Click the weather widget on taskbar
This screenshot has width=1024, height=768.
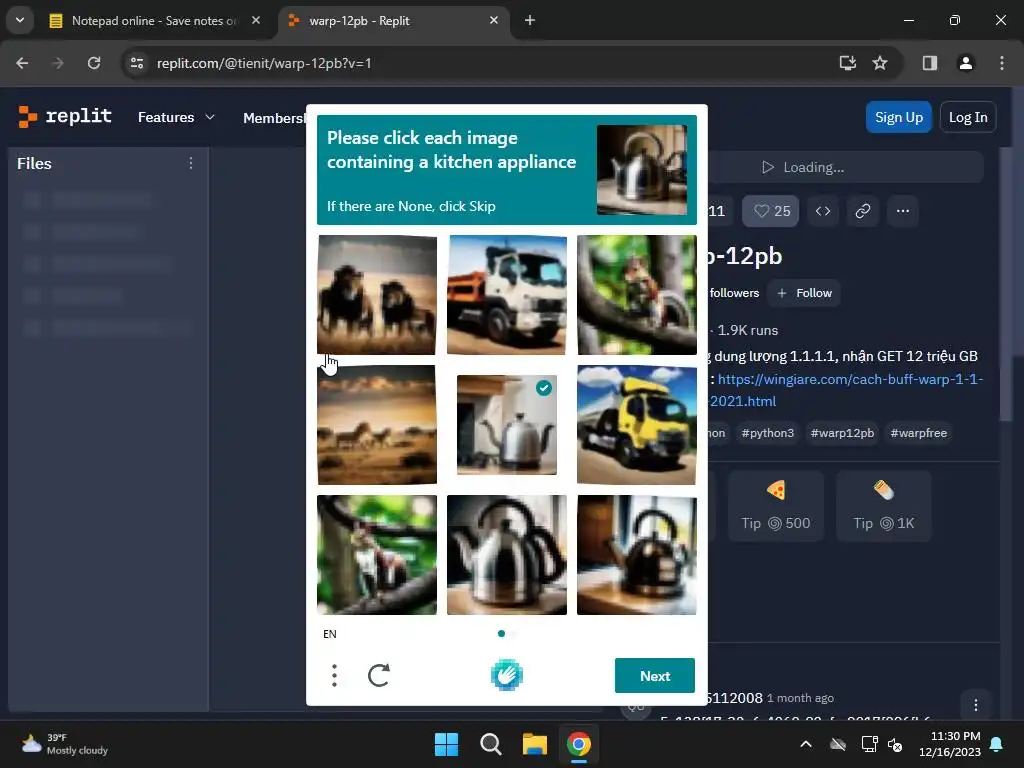pos(64,744)
